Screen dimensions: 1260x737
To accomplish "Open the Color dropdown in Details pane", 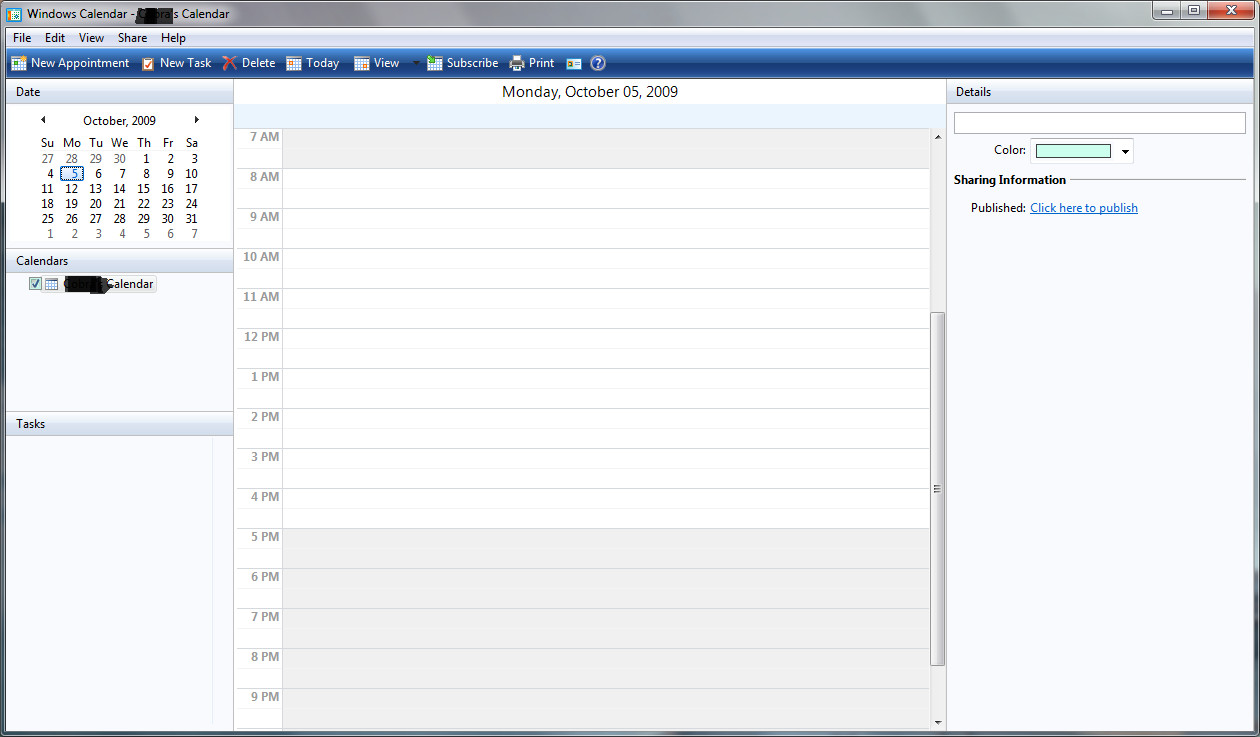I will 1124,150.
